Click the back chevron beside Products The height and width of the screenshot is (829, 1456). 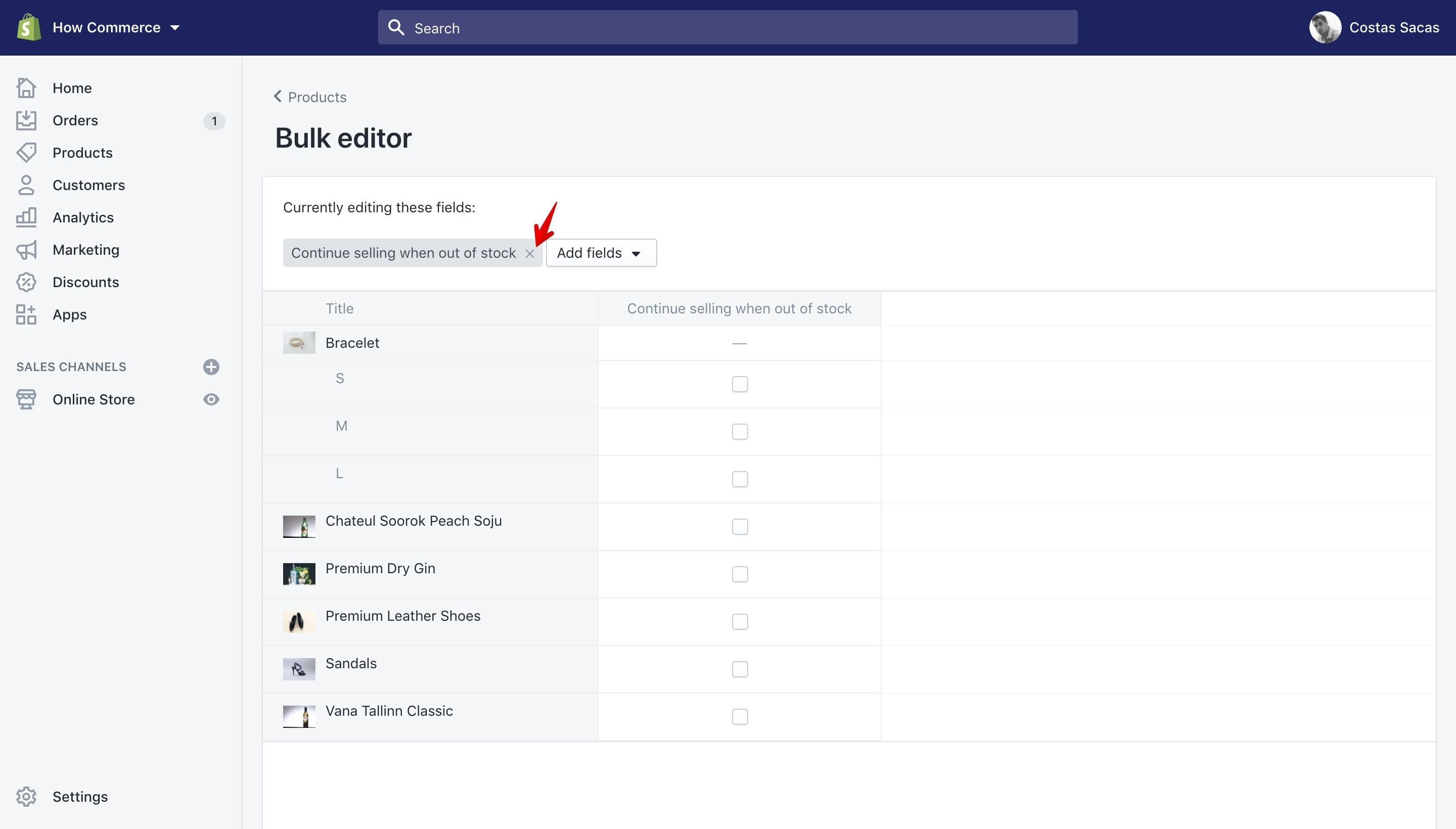pyautogui.click(x=278, y=96)
